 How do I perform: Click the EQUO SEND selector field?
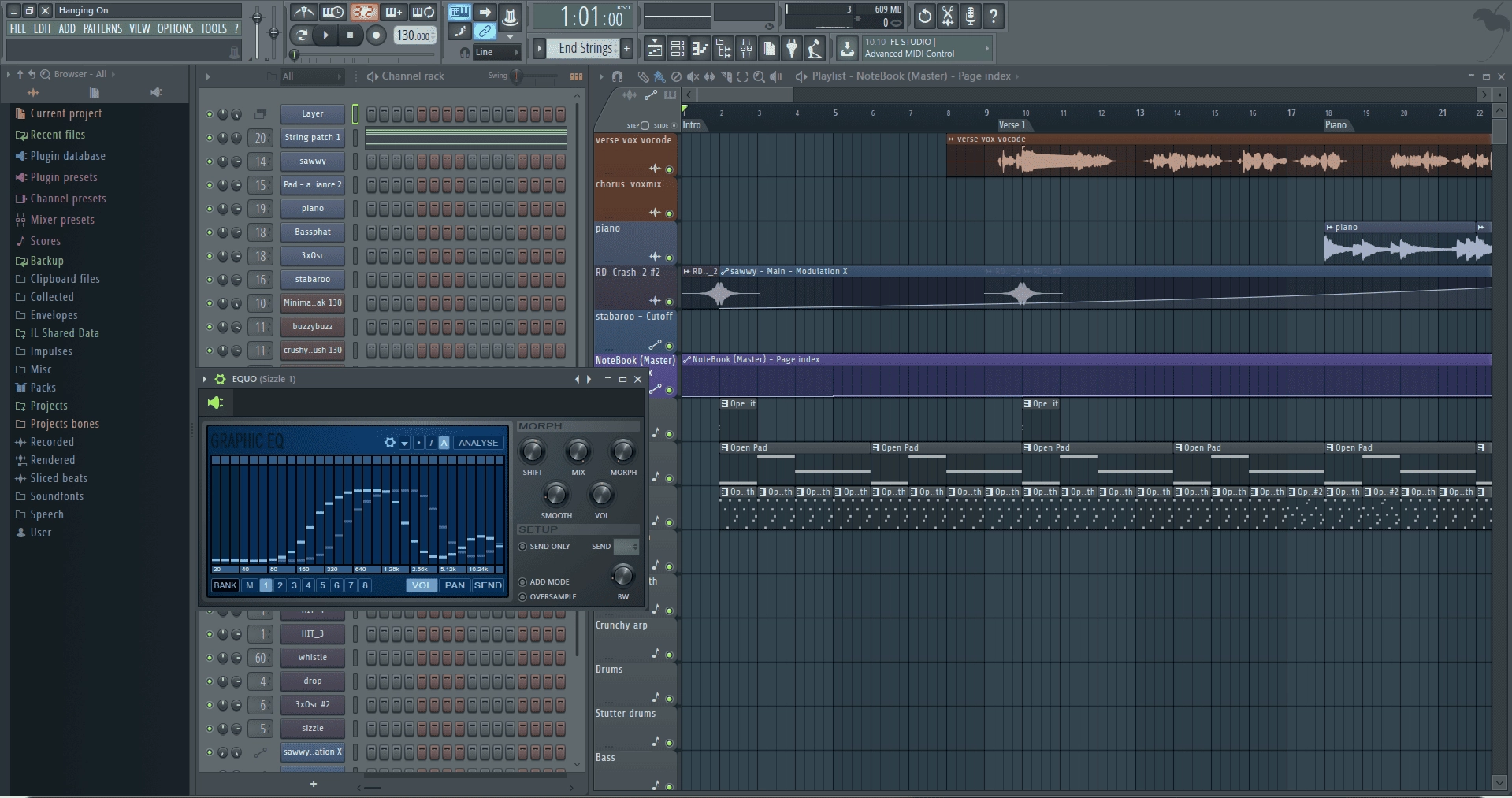pos(626,547)
